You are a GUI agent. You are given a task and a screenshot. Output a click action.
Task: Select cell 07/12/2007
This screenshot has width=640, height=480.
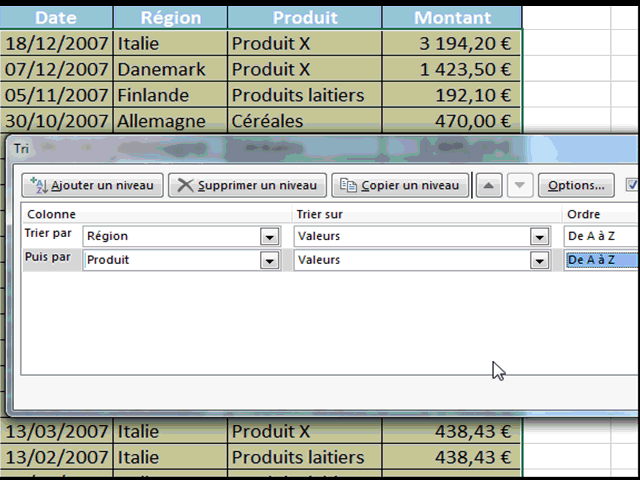click(56, 69)
